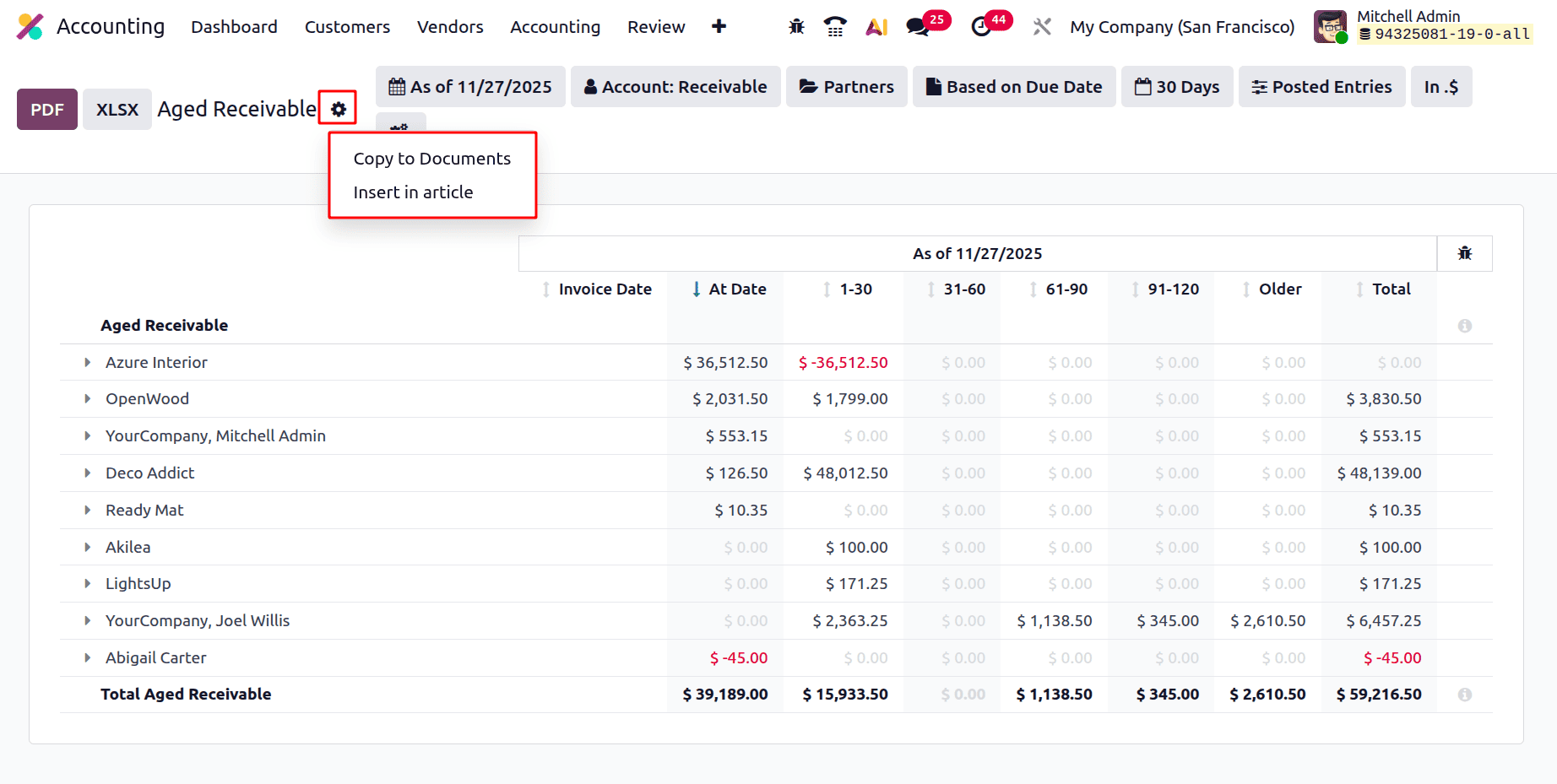
Task: Expand the LightsUp row
Action: pos(87,584)
